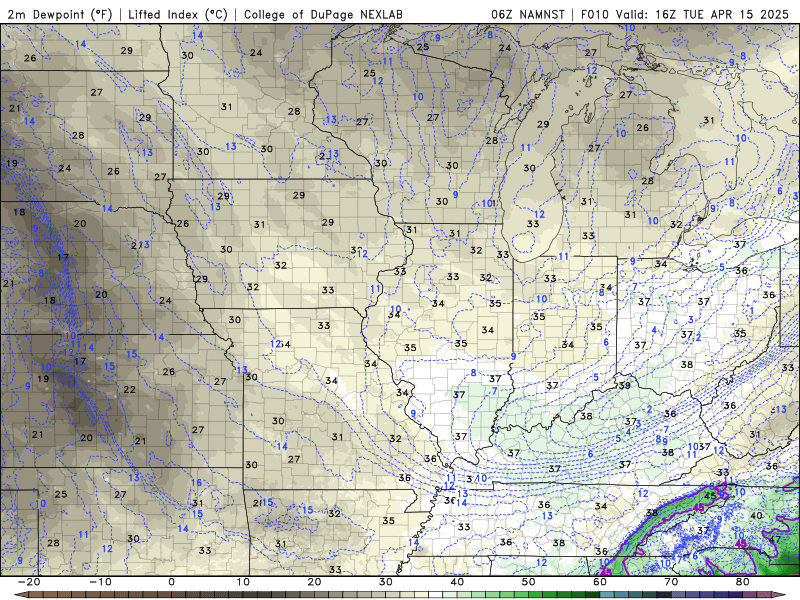Click the "06Z NAMNST" model run label
Image resolution: width=800 pixels, height=600 pixels.
pyautogui.click(x=528, y=14)
